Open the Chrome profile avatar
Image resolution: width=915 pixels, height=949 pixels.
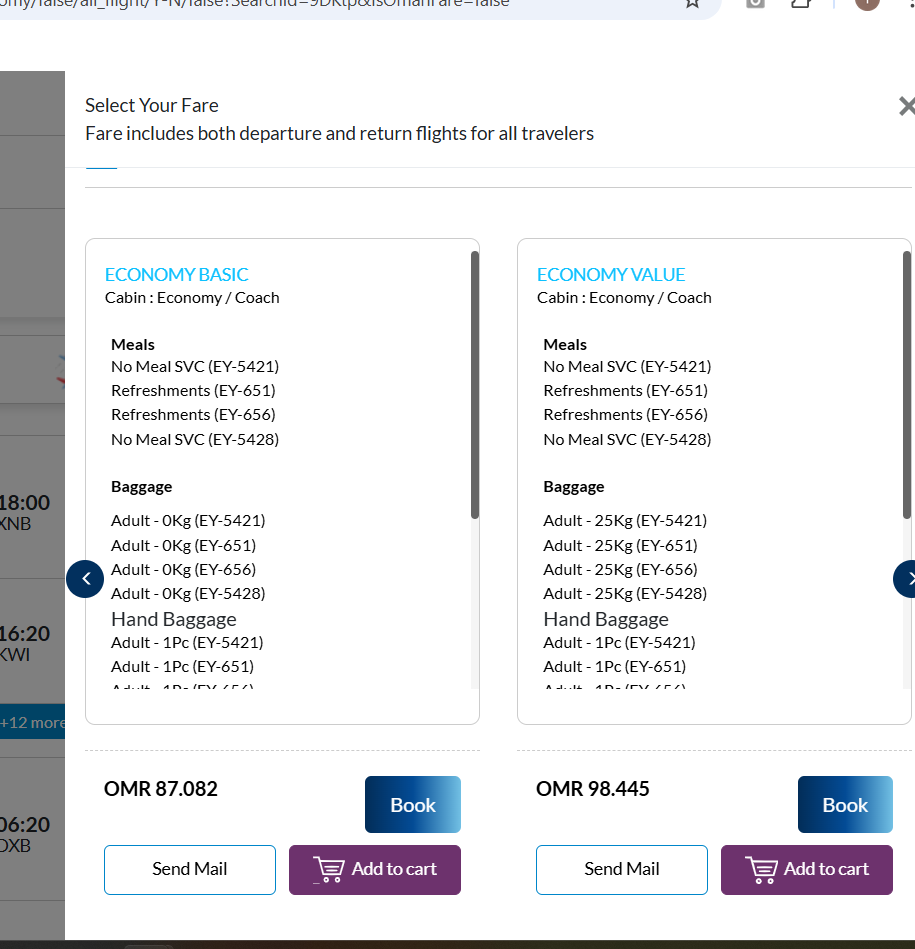tap(866, 3)
